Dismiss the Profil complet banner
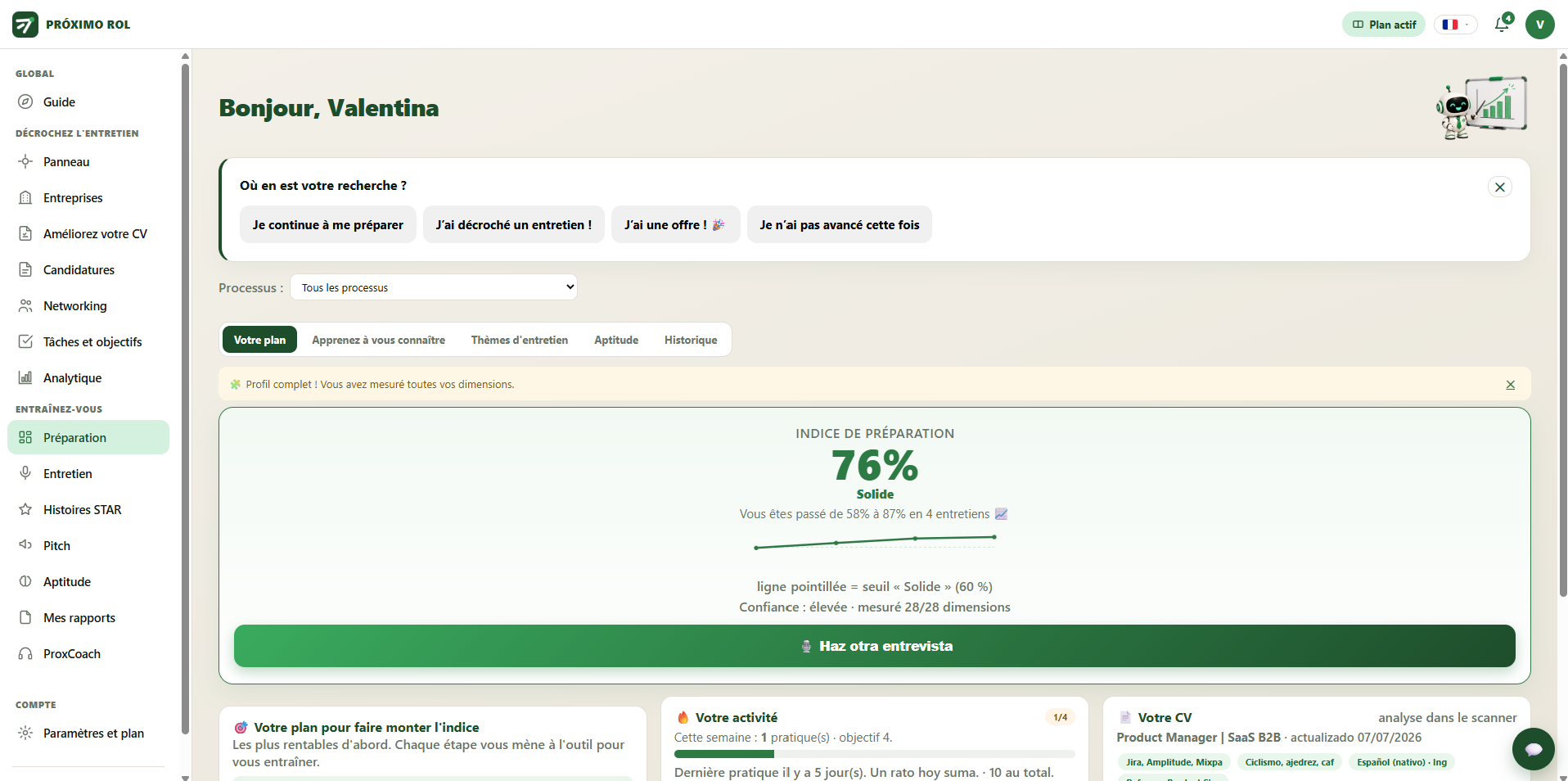This screenshot has width=1568, height=781. (x=1510, y=385)
